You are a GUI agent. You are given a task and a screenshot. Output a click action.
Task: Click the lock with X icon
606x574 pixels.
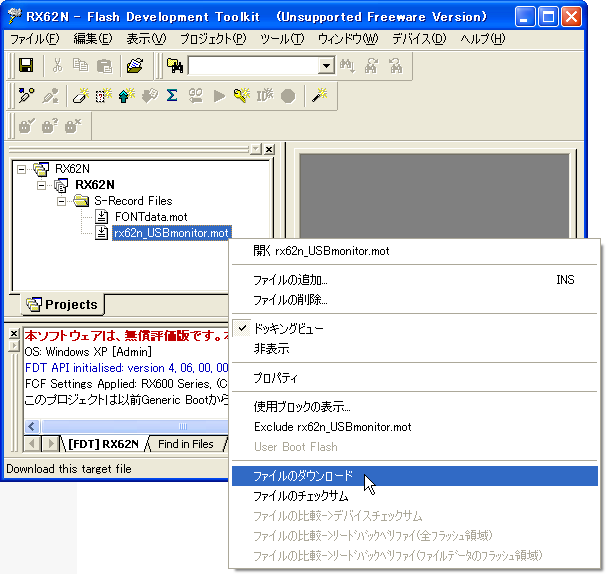pyautogui.click(x=73, y=126)
